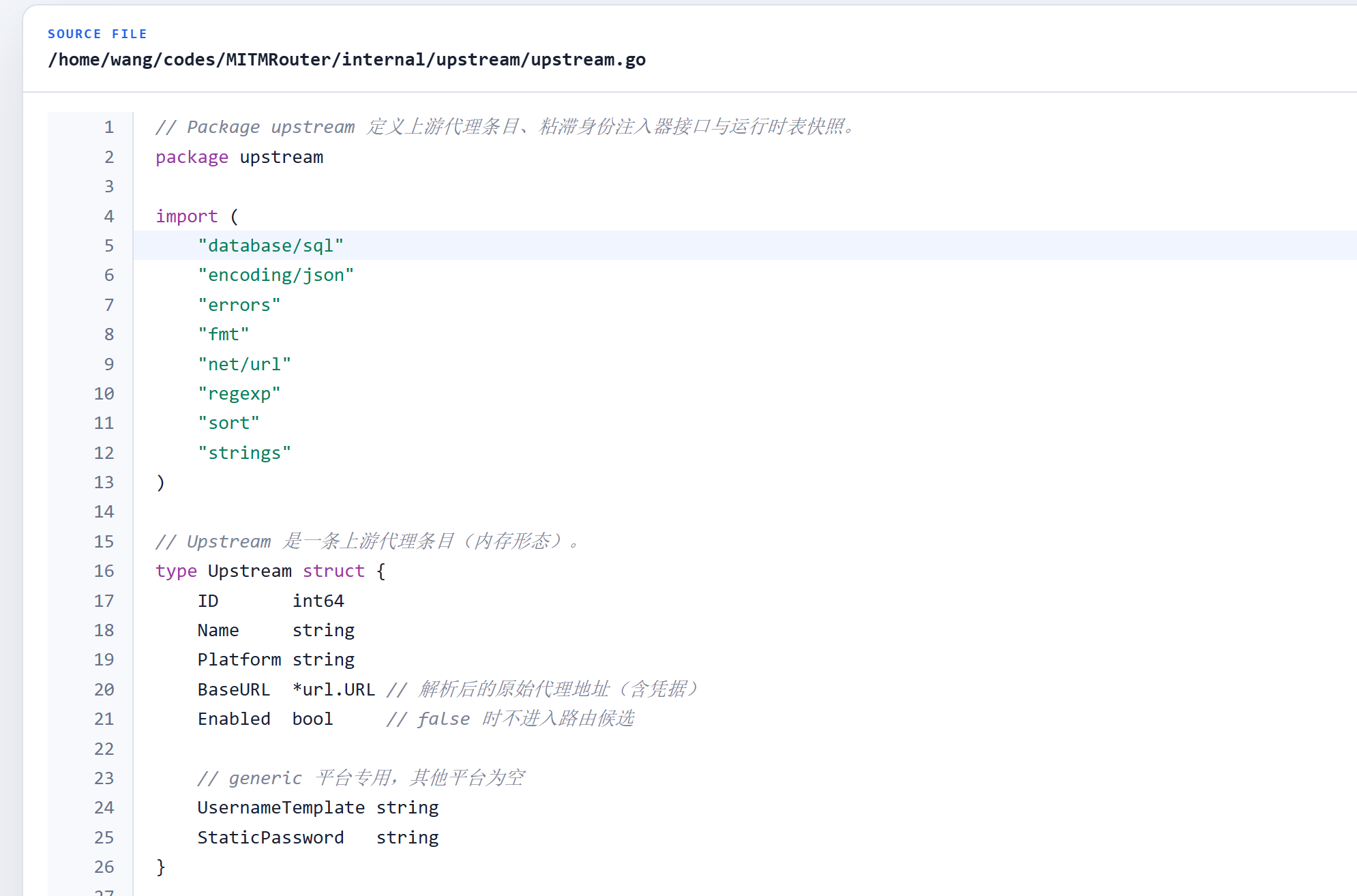The width and height of the screenshot is (1357, 896).
Task: Click gutter line number 1
Action: click(x=109, y=127)
